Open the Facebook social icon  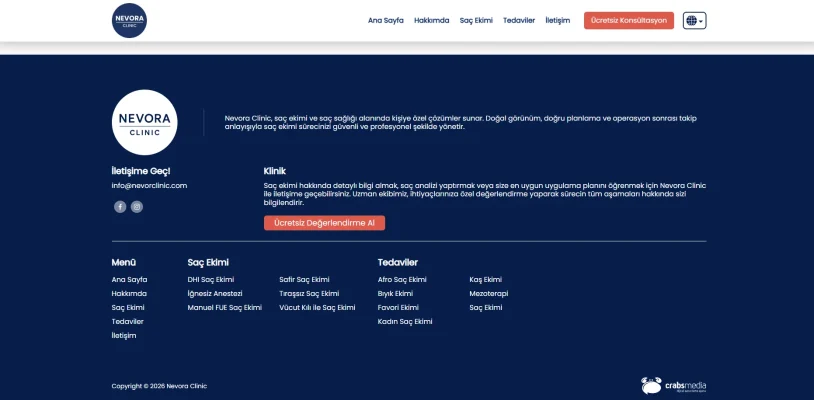point(120,207)
